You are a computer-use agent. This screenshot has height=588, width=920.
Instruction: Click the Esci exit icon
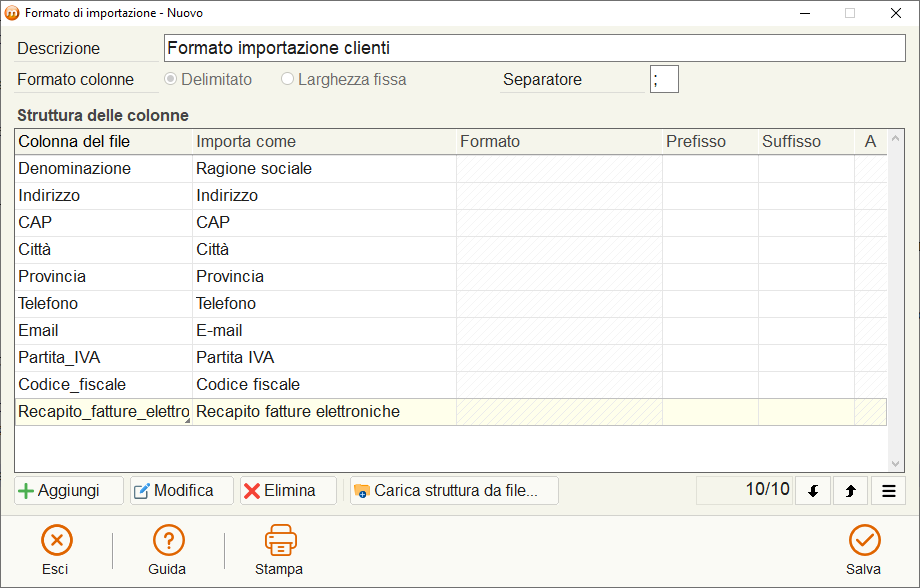(x=56, y=540)
